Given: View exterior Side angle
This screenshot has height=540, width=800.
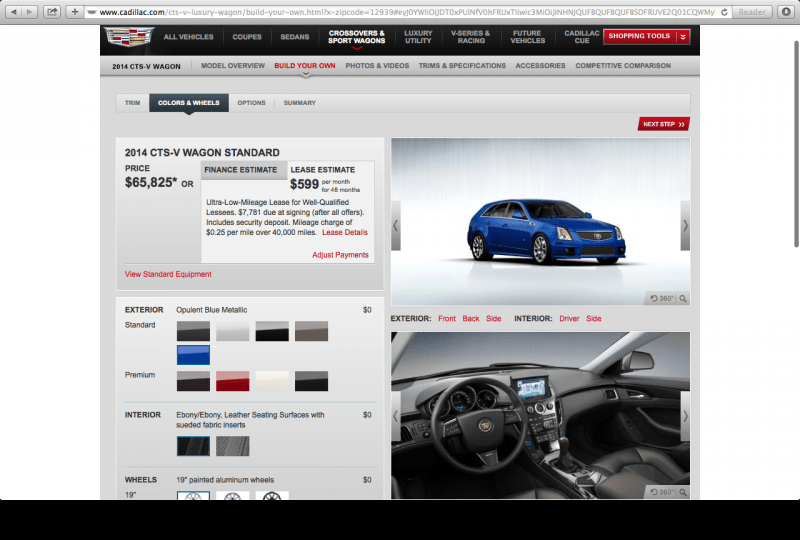Looking at the screenshot, I should pos(493,318).
